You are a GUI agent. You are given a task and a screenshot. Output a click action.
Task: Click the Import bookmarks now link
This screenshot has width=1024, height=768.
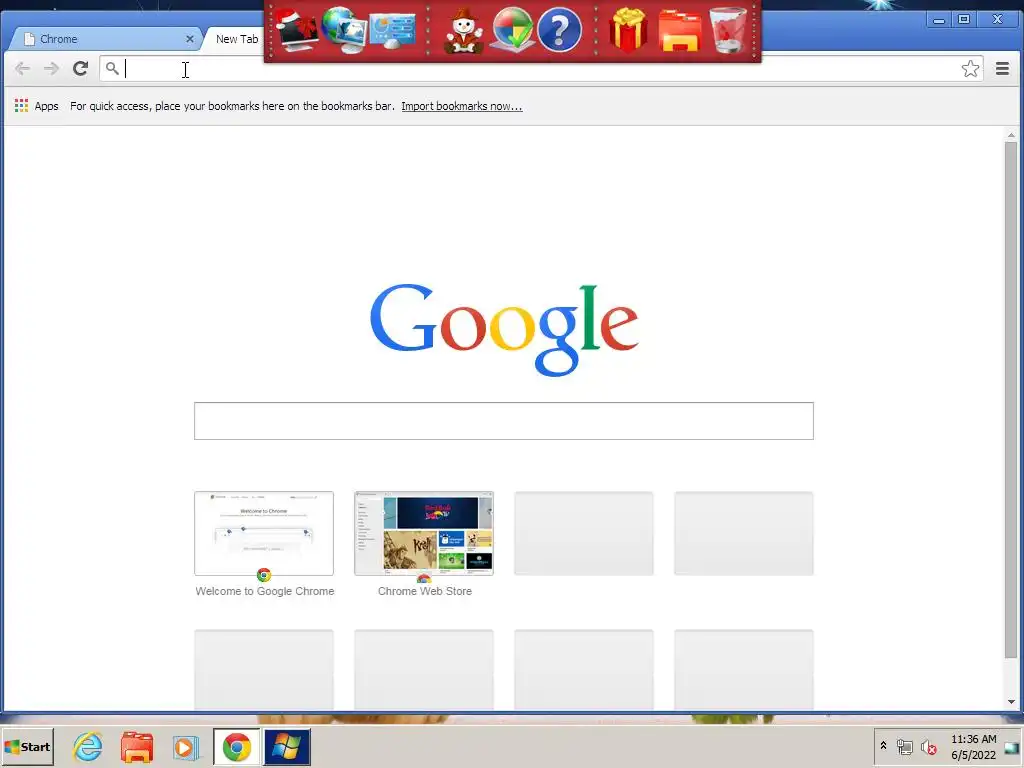[x=462, y=106]
